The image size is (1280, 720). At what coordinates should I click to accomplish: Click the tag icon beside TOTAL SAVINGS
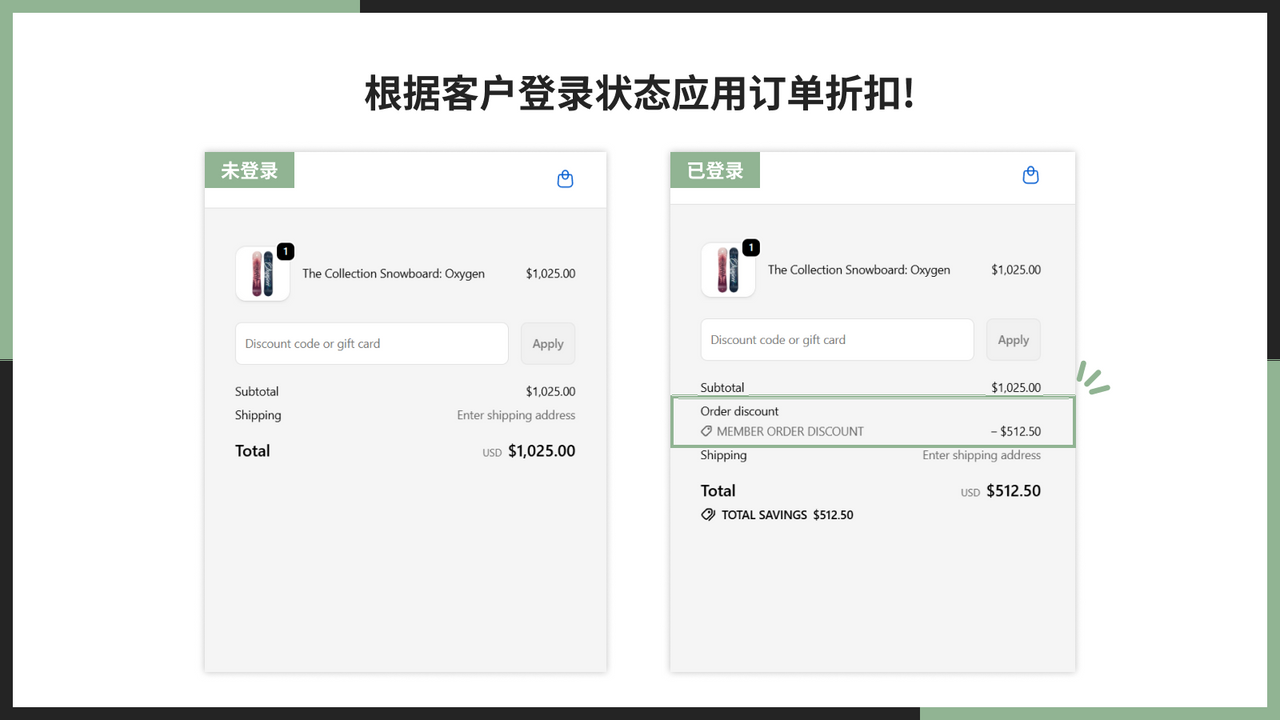(708, 515)
